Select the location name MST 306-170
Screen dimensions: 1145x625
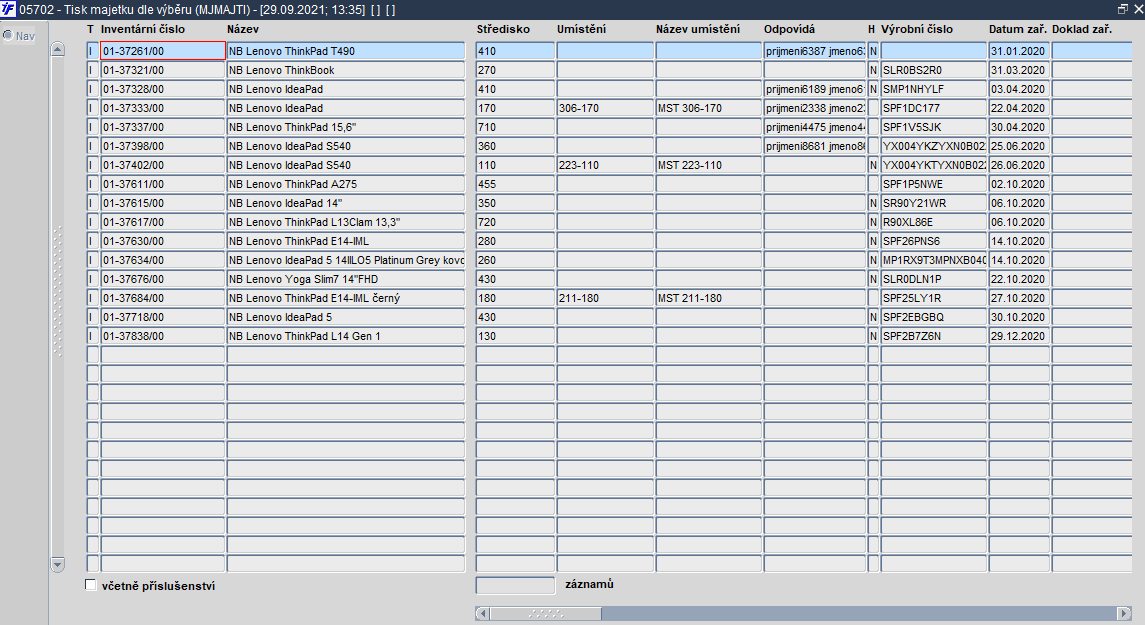pos(709,108)
